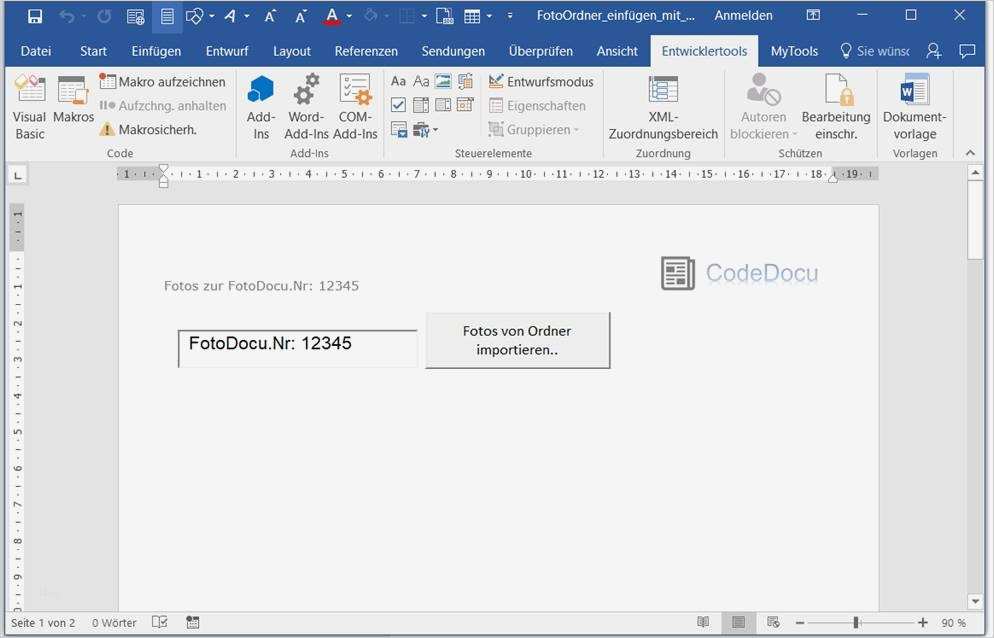
Task: Insert a repeating section content control
Action: pos(399,130)
